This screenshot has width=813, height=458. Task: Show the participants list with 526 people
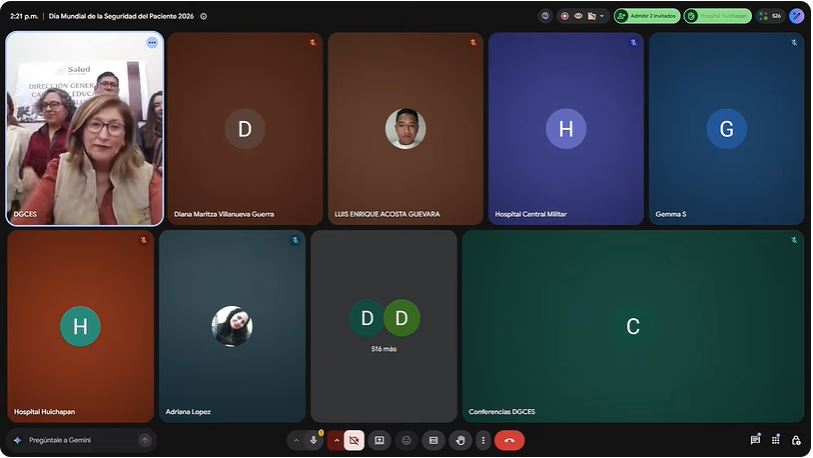770,16
